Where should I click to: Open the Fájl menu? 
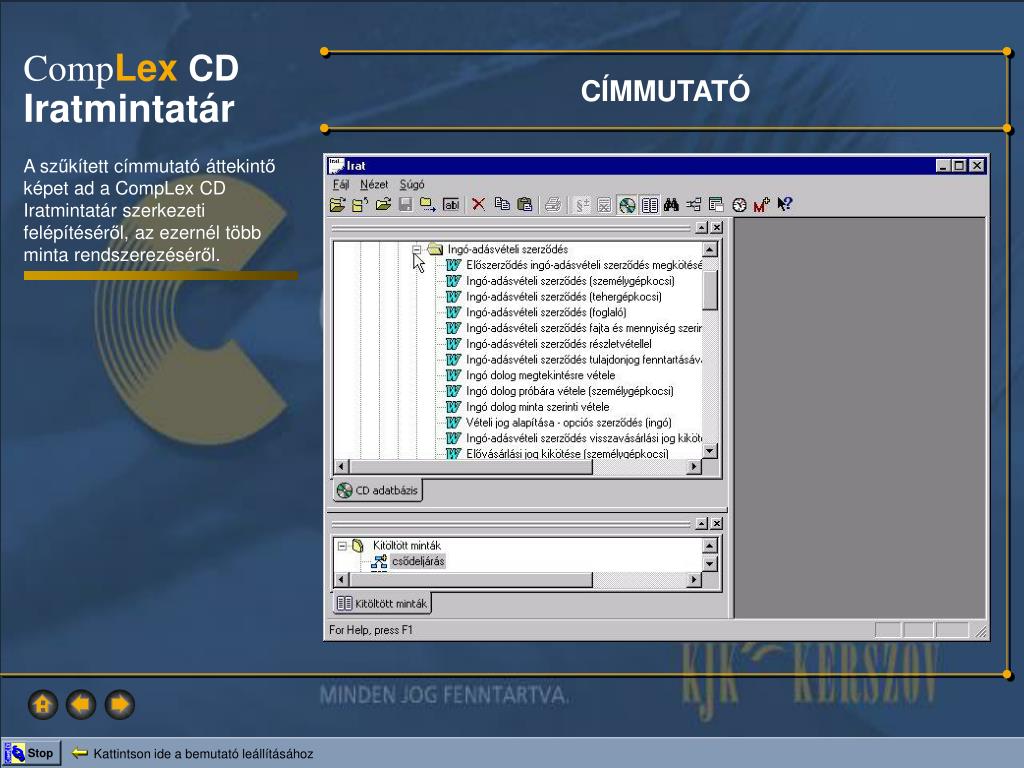coord(341,185)
